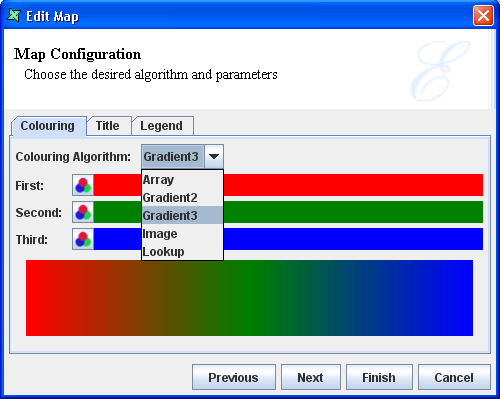Go back with the Previous button
The image size is (500, 399).
click(234, 377)
